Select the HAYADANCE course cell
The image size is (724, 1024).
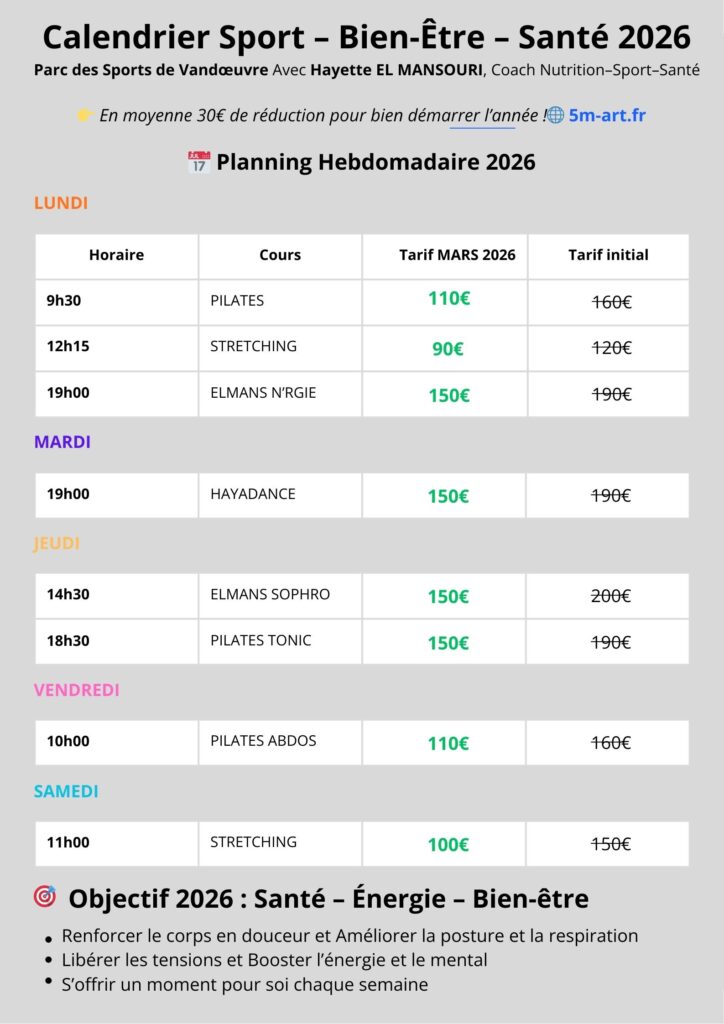click(253, 494)
